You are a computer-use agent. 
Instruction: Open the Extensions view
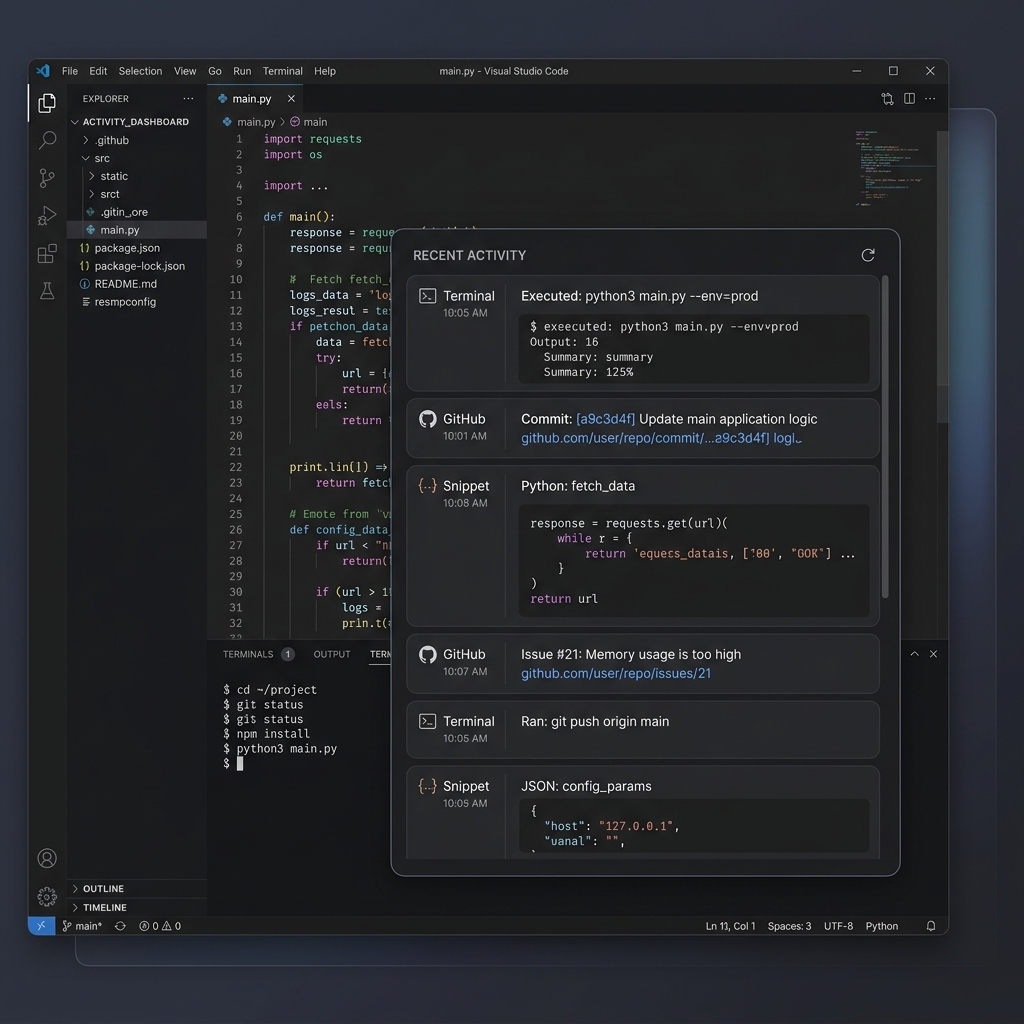(47, 253)
